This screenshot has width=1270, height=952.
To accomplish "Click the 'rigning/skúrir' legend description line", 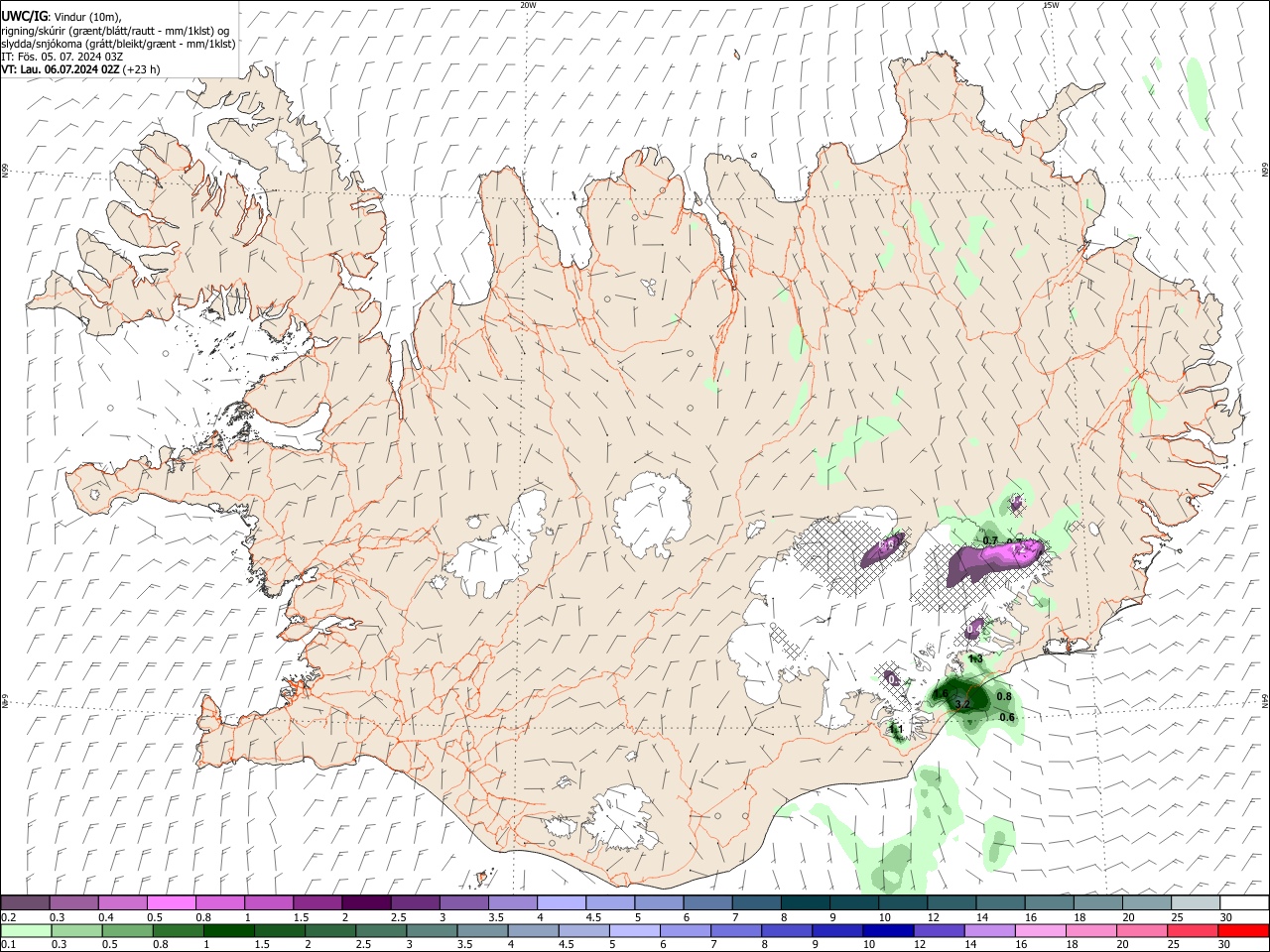I will [x=115, y=30].
